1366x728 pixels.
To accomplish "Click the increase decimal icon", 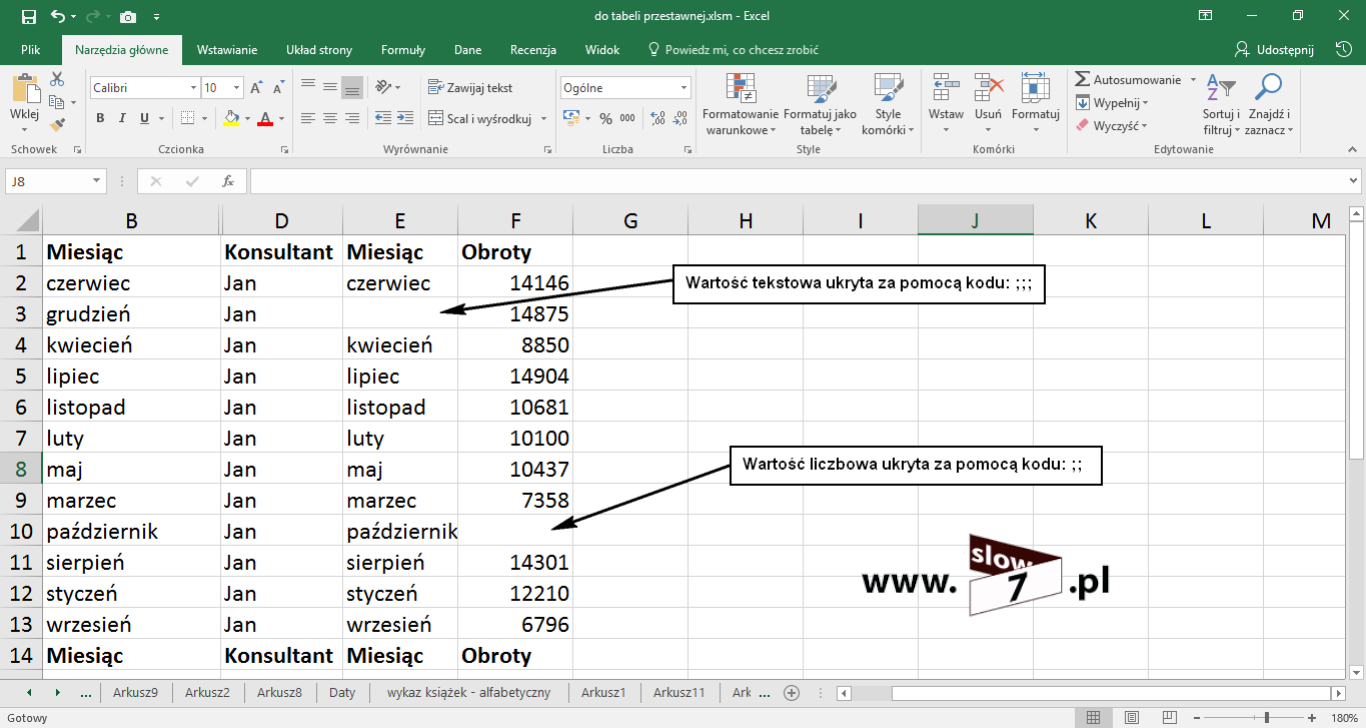I will click(657, 118).
